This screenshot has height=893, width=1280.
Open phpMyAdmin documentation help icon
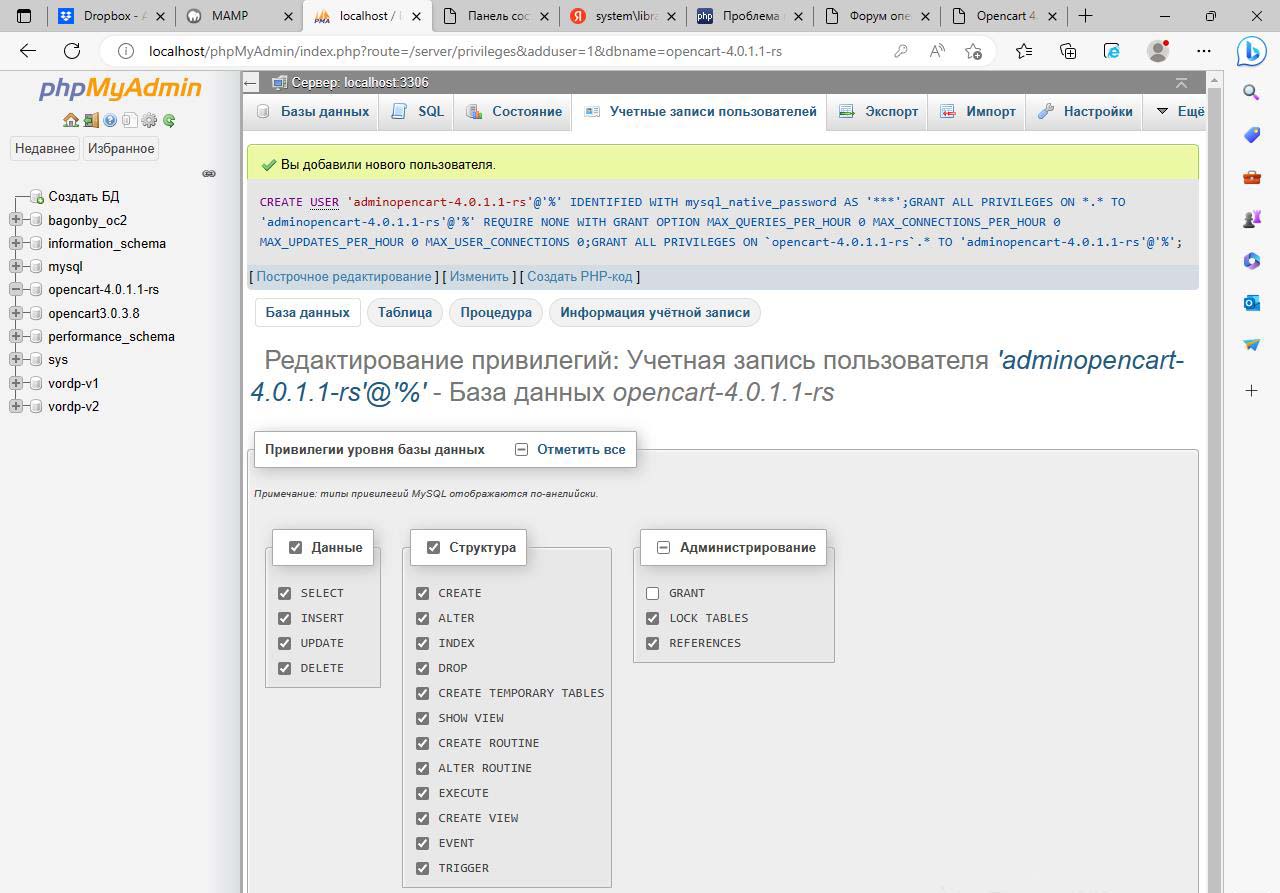[110, 120]
